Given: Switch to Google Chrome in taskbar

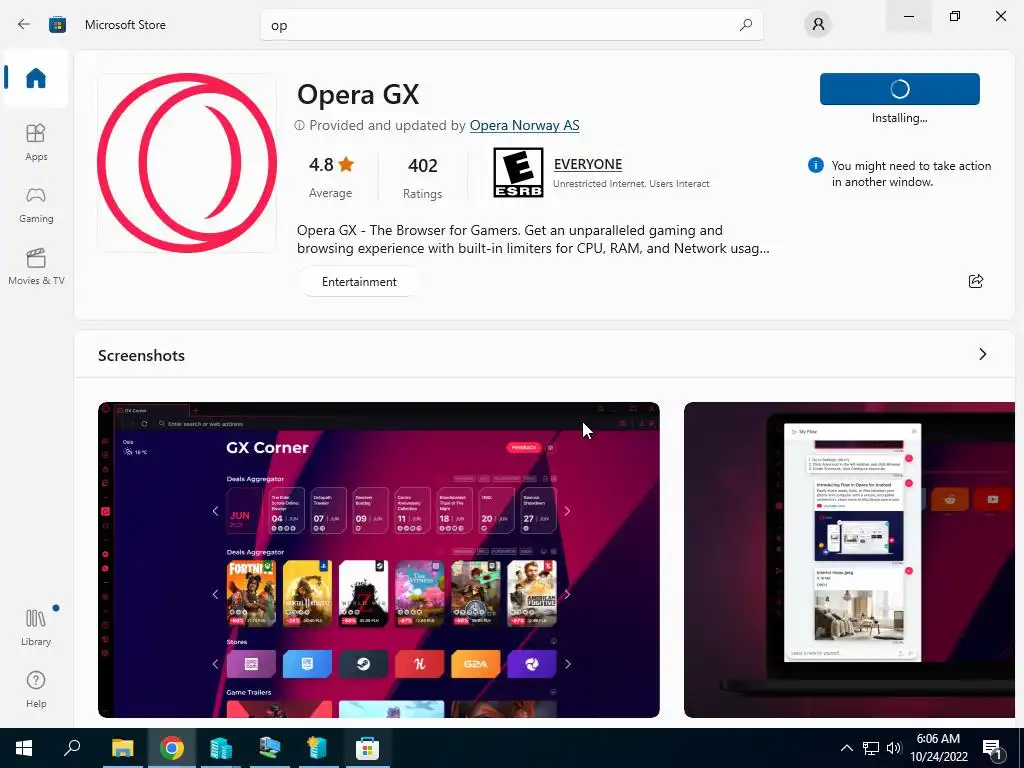Looking at the screenshot, I should 172,748.
